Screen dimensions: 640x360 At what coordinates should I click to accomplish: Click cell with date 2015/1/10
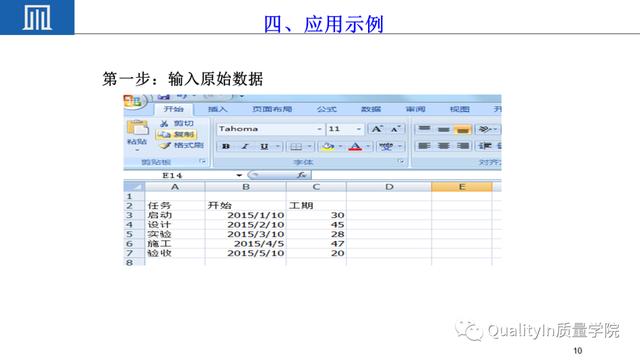pyautogui.click(x=246, y=215)
